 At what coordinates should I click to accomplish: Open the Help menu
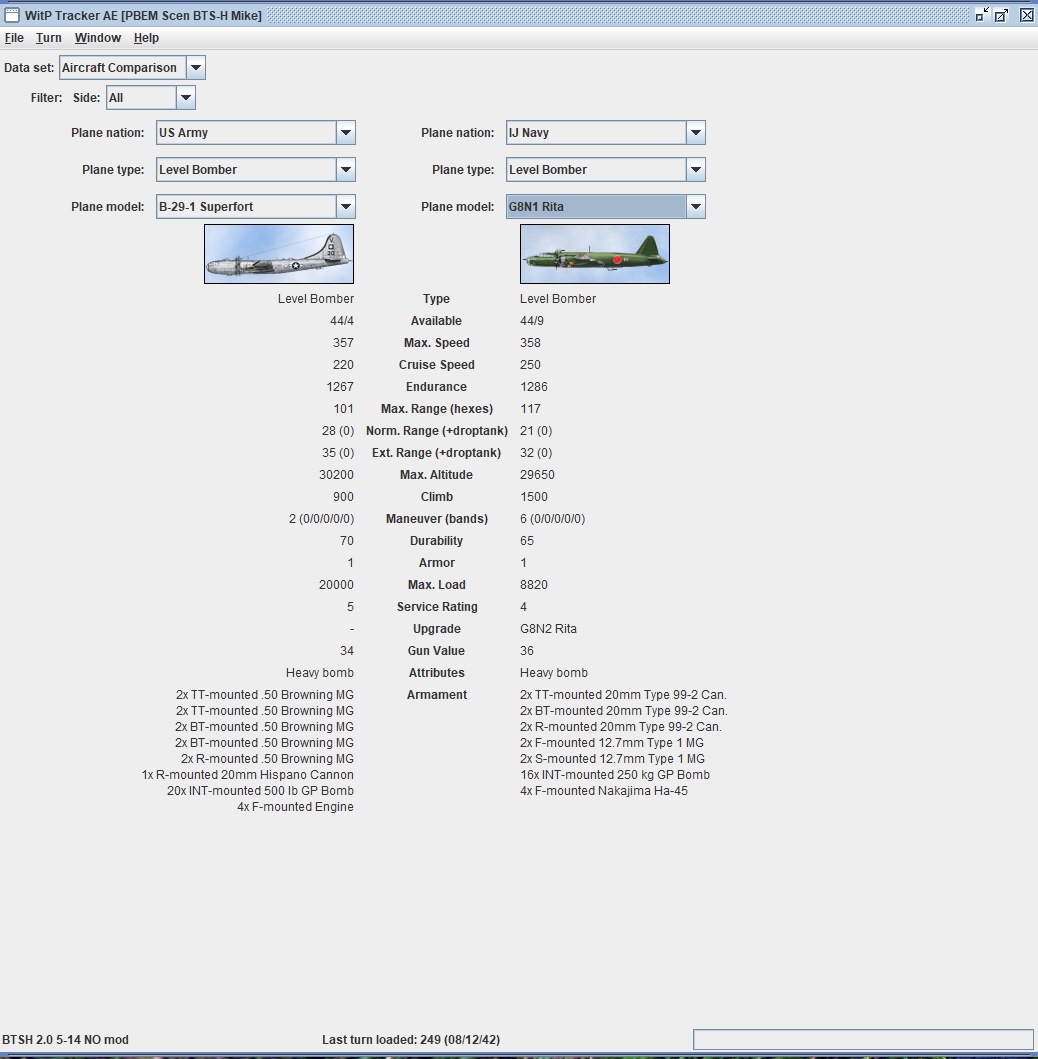(x=146, y=38)
